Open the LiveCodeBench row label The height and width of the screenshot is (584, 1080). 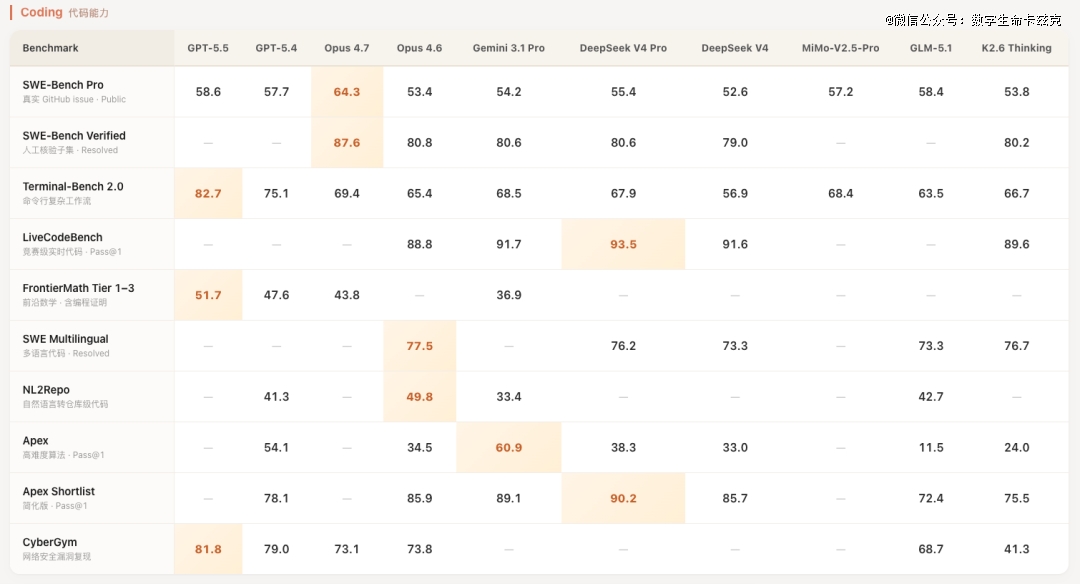click(63, 238)
